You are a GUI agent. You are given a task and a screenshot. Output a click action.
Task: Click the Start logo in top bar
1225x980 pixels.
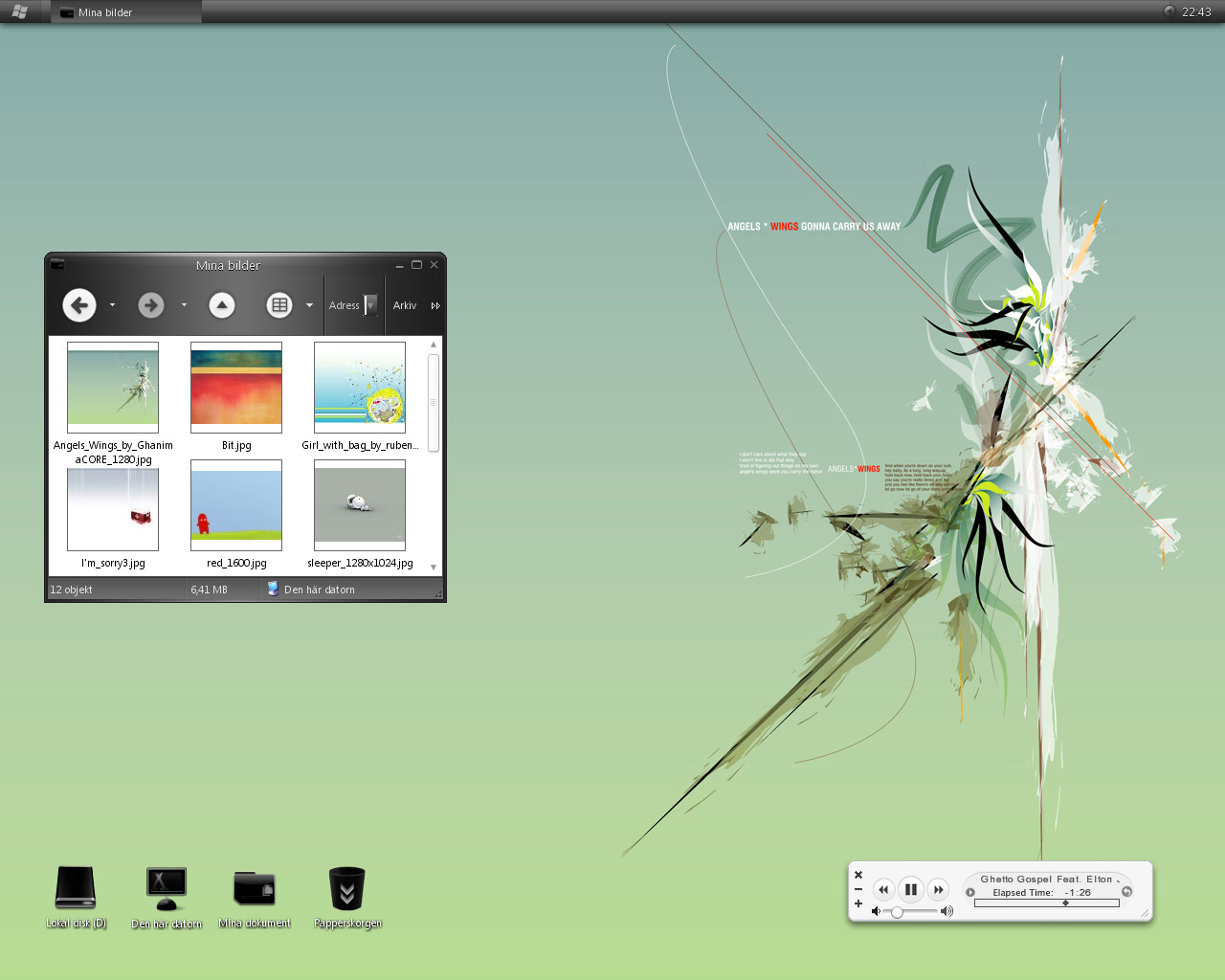coord(20,11)
